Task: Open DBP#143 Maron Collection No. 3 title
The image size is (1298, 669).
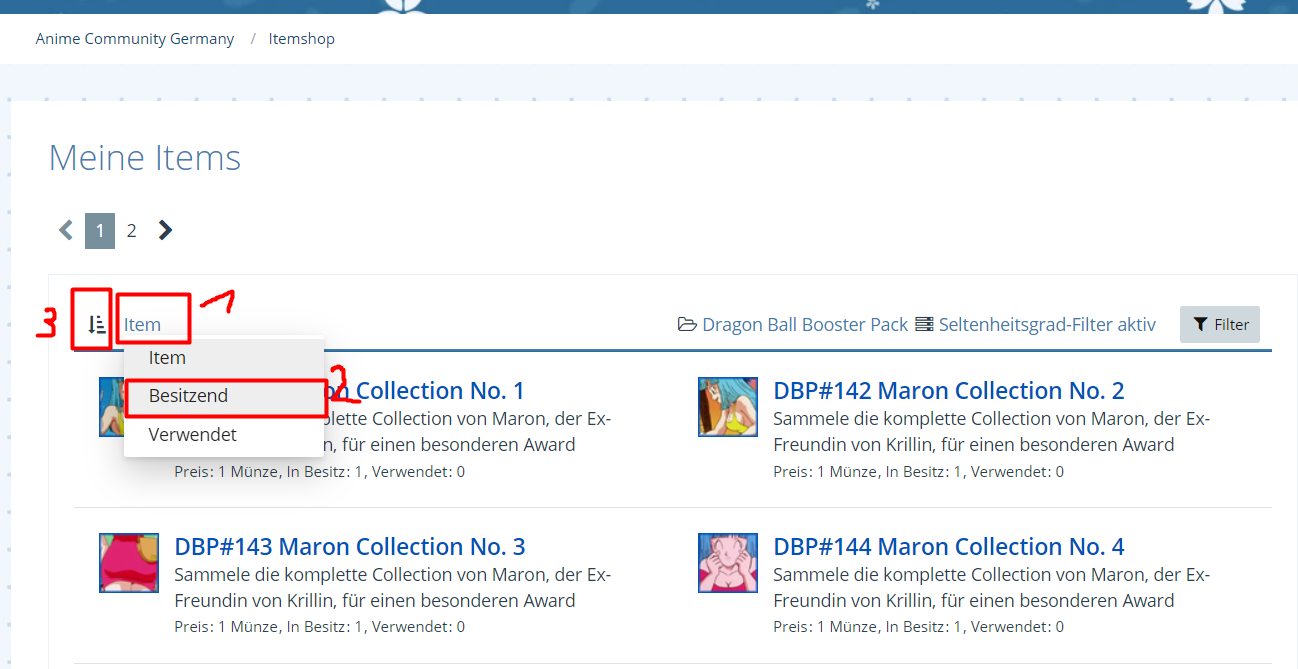Action: pos(349,547)
